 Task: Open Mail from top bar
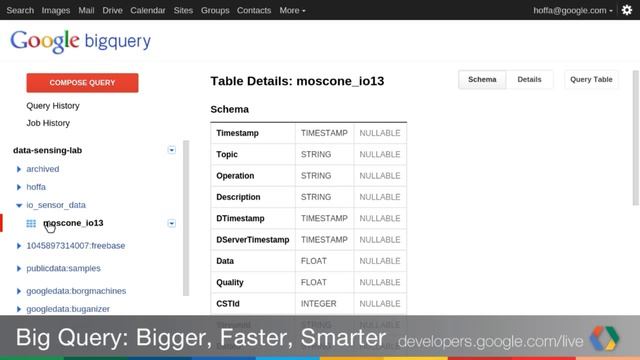(86, 10)
